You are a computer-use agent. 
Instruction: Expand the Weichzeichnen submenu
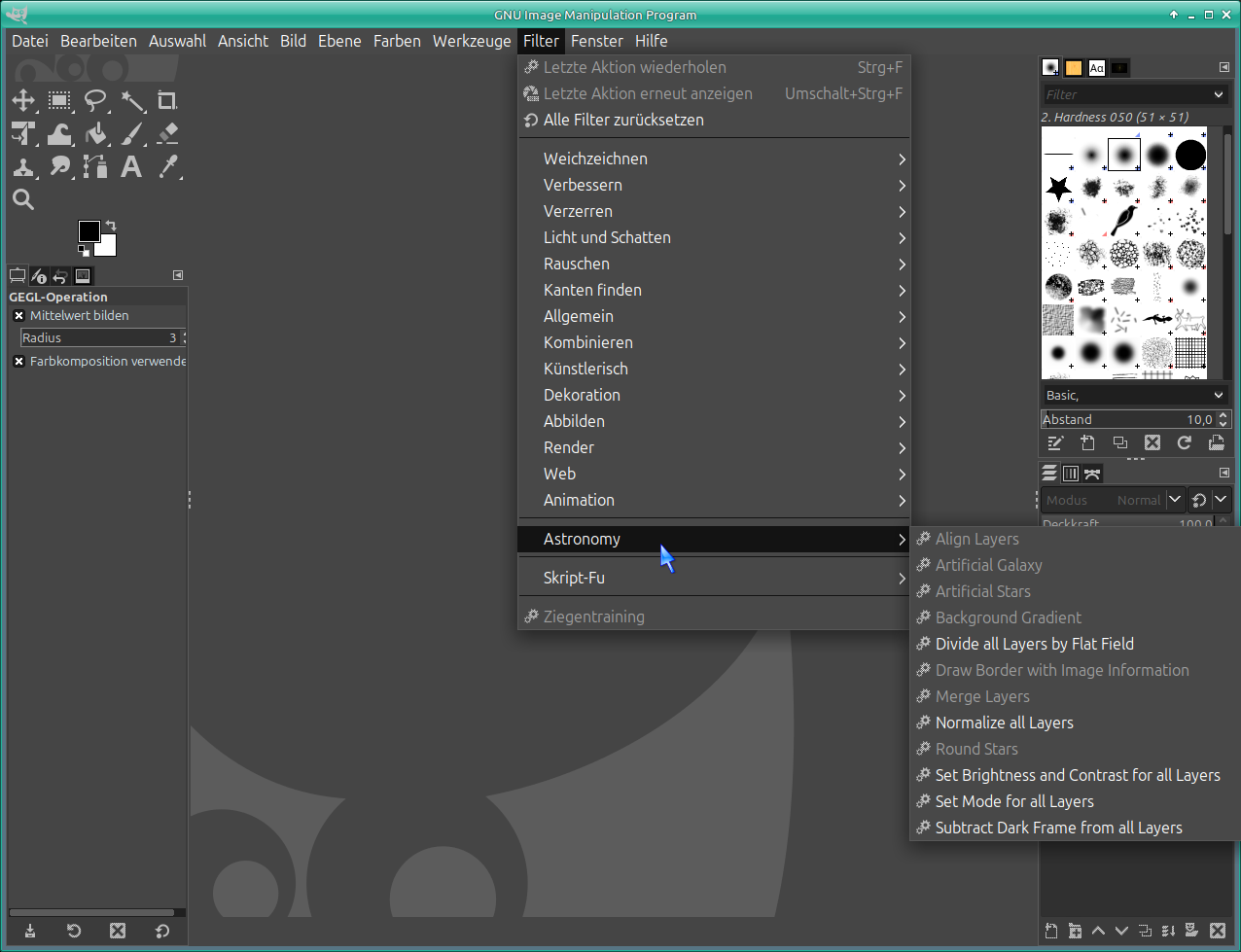coord(714,159)
